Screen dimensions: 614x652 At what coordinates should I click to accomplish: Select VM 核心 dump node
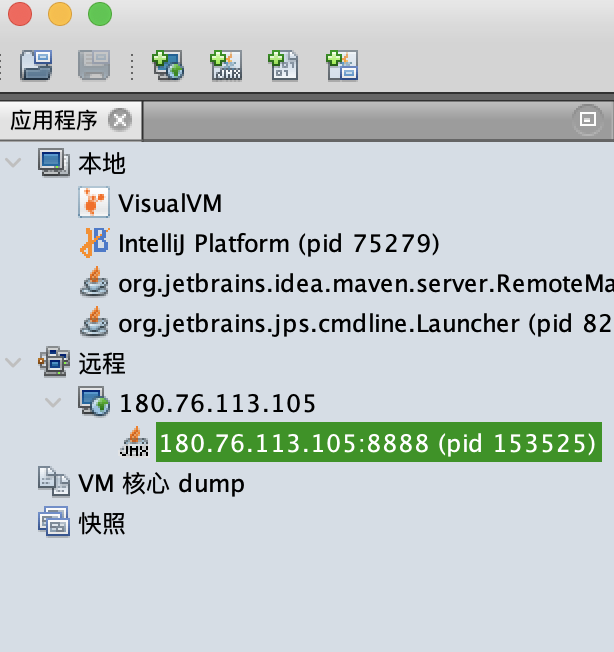point(162,484)
